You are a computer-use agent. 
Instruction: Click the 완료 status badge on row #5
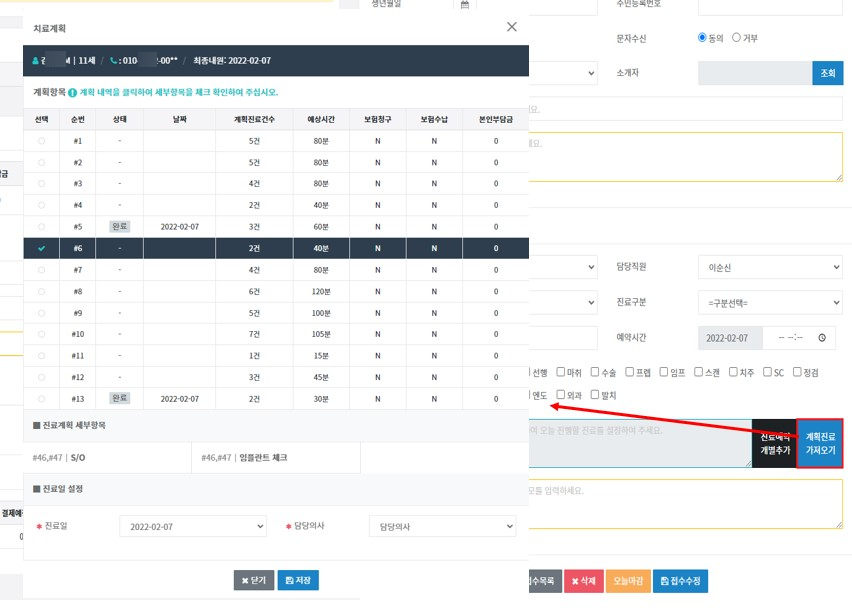pos(119,227)
